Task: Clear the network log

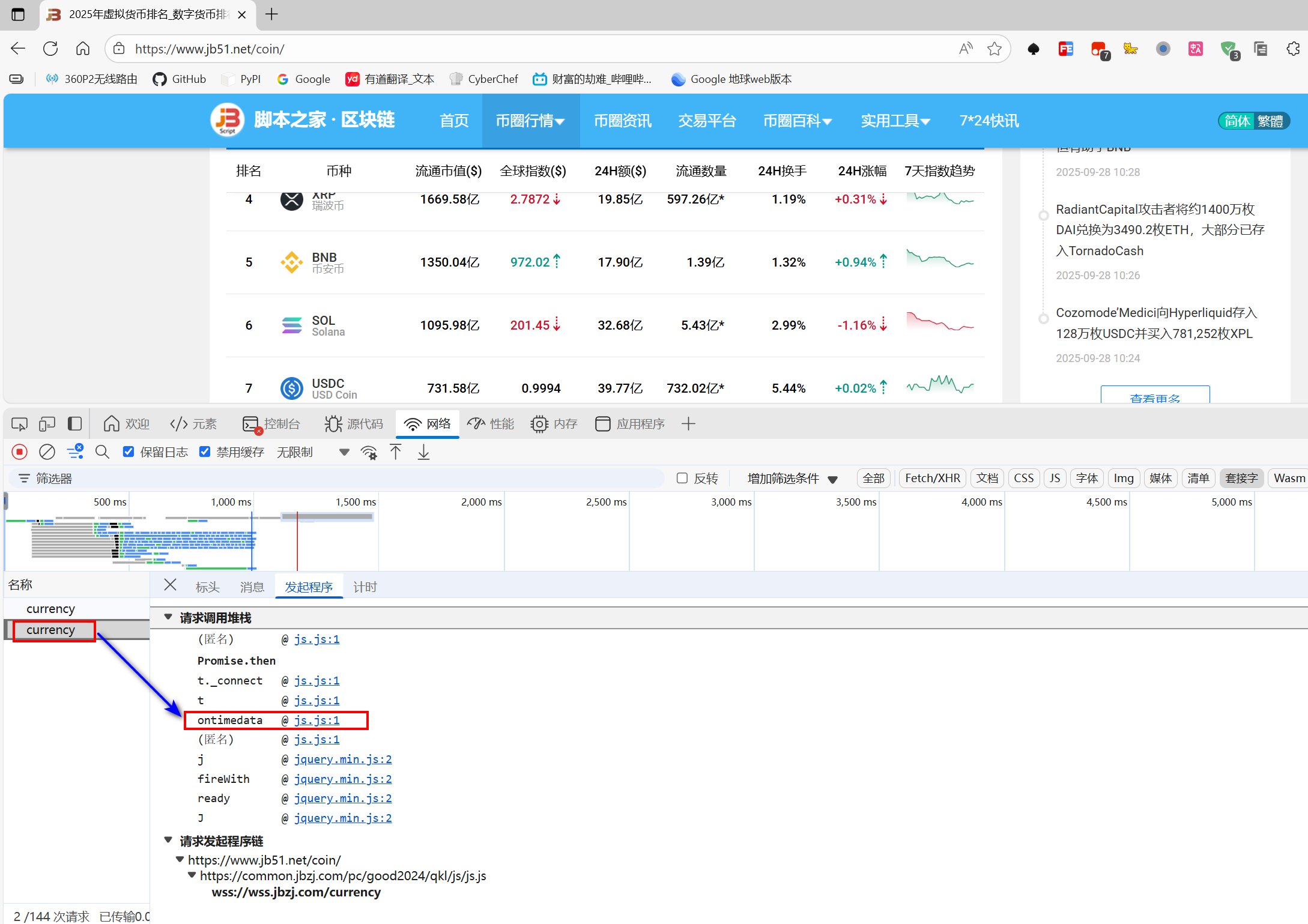Action: (47, 452)
